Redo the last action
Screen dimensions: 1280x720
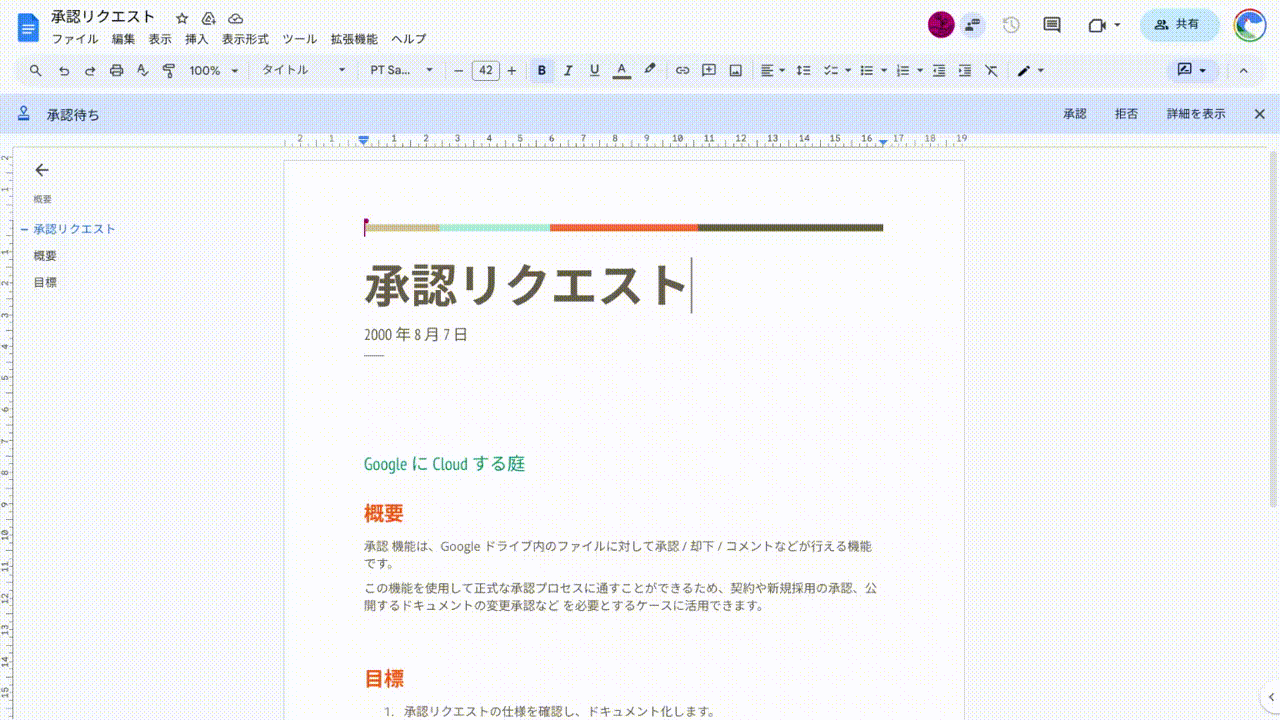click(x=90, y=70)
